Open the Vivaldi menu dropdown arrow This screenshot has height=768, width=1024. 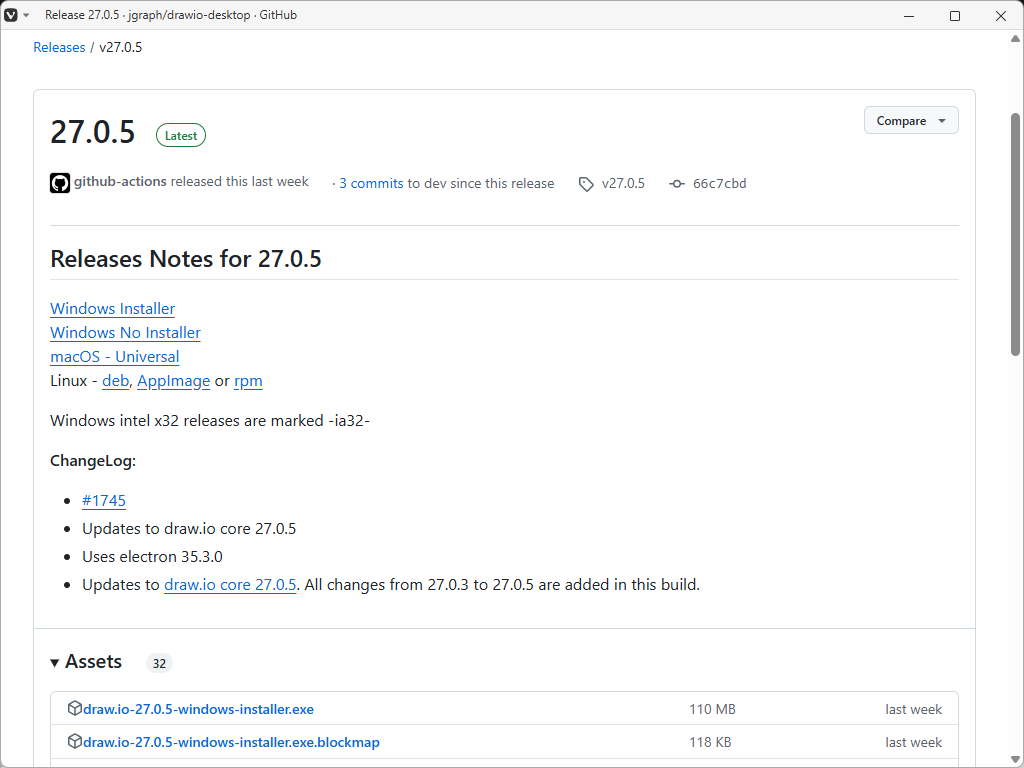(26, 15)
